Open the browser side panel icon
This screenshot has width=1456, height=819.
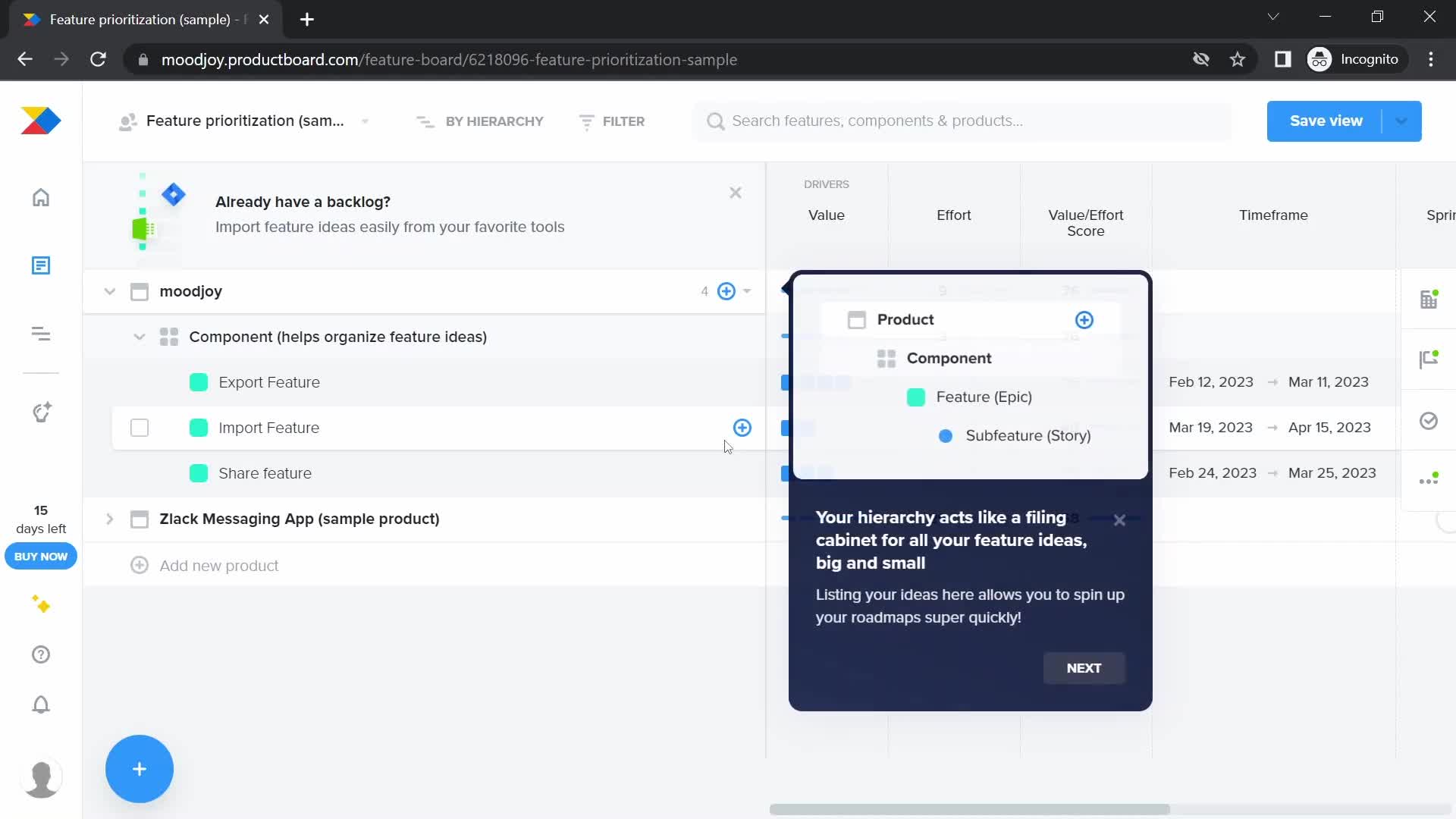pyautogui.click(x=1282, y=59)
